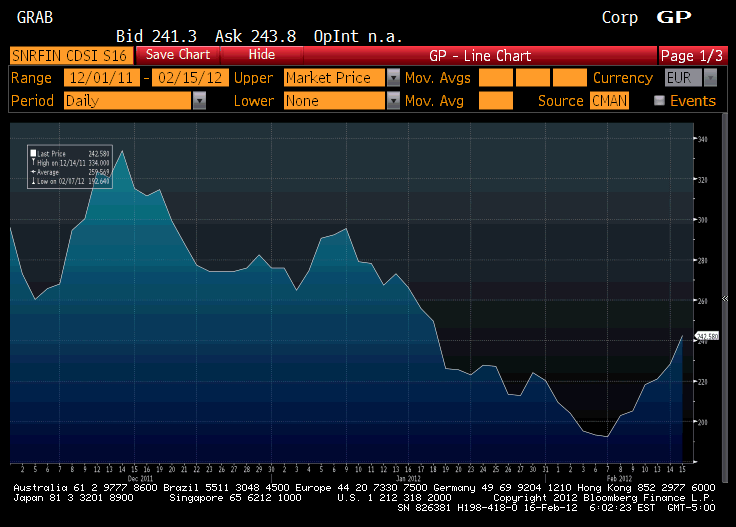736x527 pixels.
Task: Click the Currency label
Action: pos(623,77)
